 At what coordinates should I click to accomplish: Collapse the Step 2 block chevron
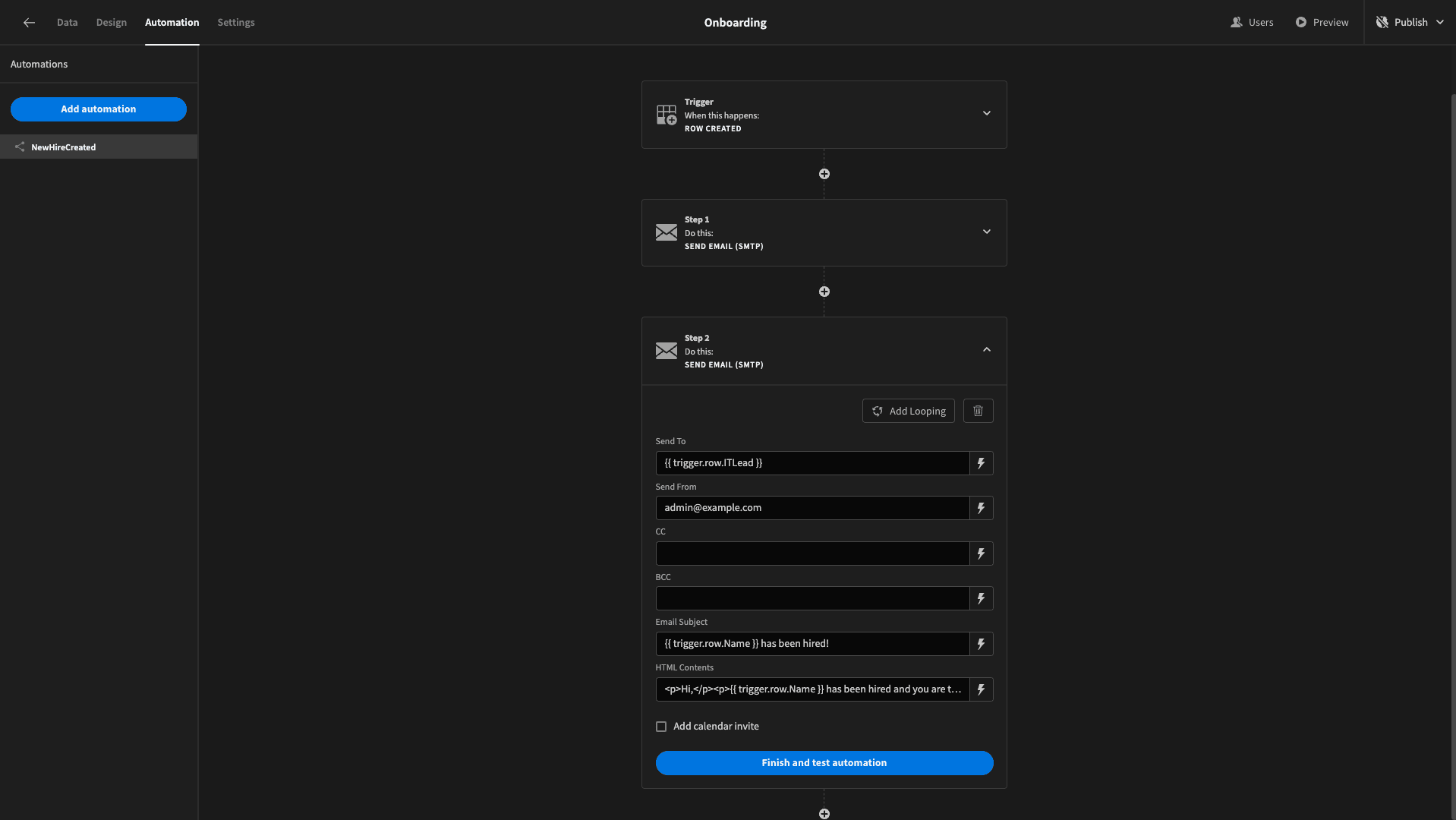coord(987,349)
